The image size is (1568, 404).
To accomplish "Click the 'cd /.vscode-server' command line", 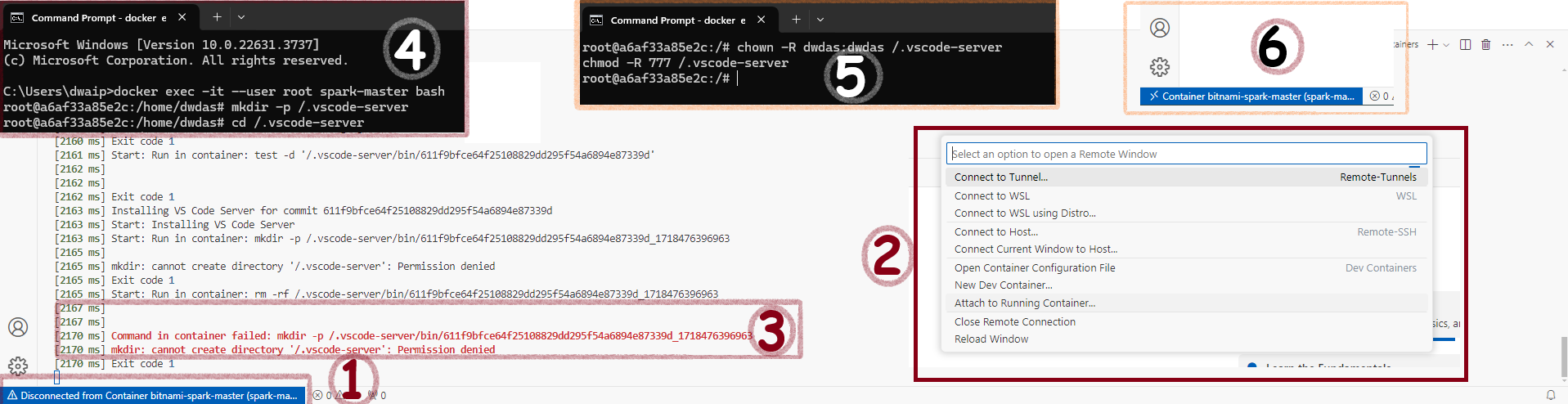I will [298, 123].
